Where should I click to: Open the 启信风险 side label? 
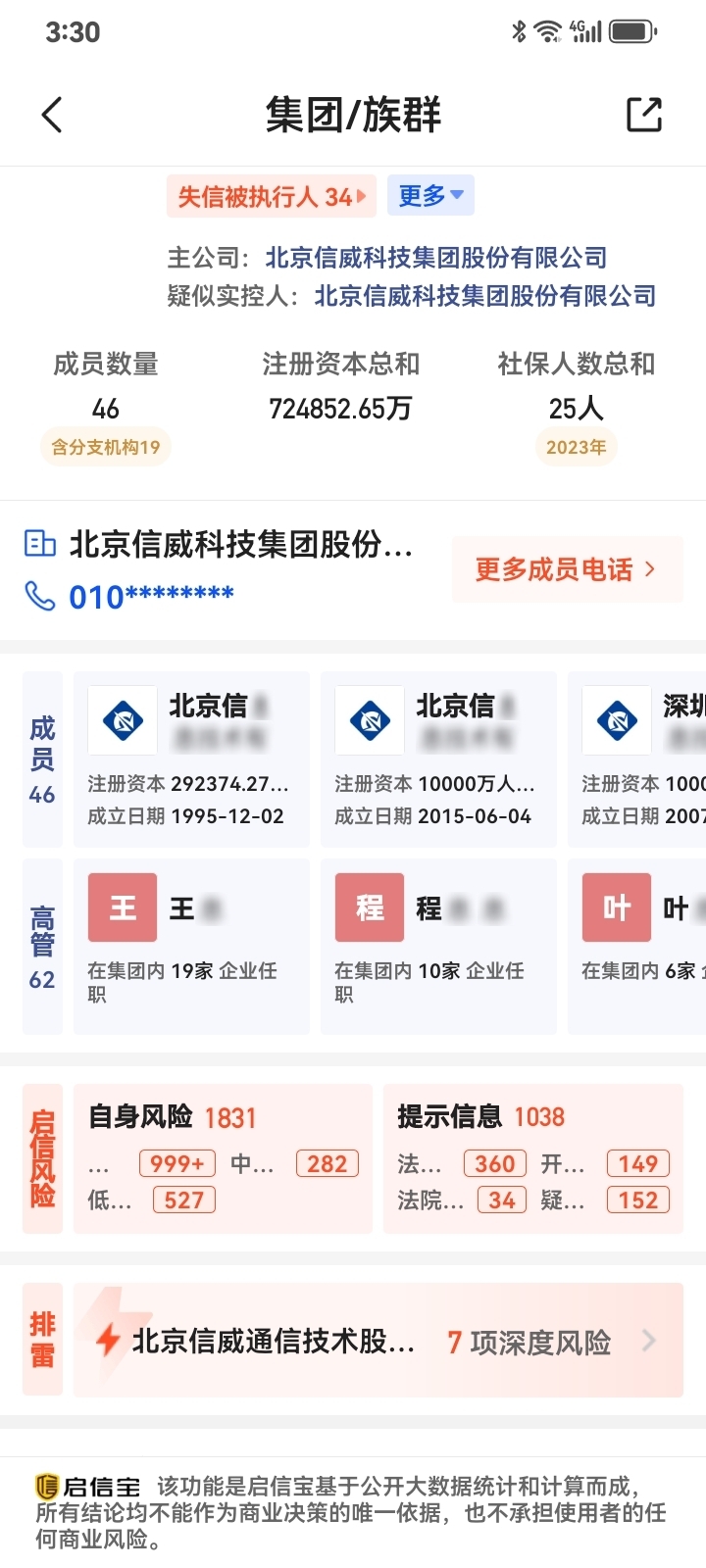point(42,1158)
